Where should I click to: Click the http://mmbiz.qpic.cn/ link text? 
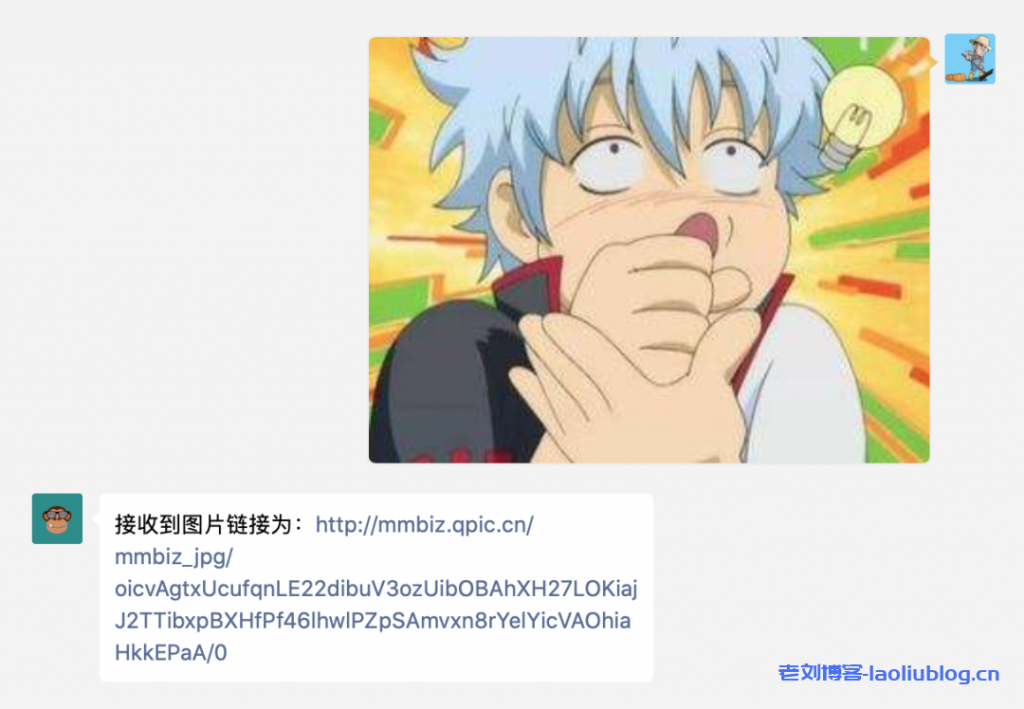point(424,525)
